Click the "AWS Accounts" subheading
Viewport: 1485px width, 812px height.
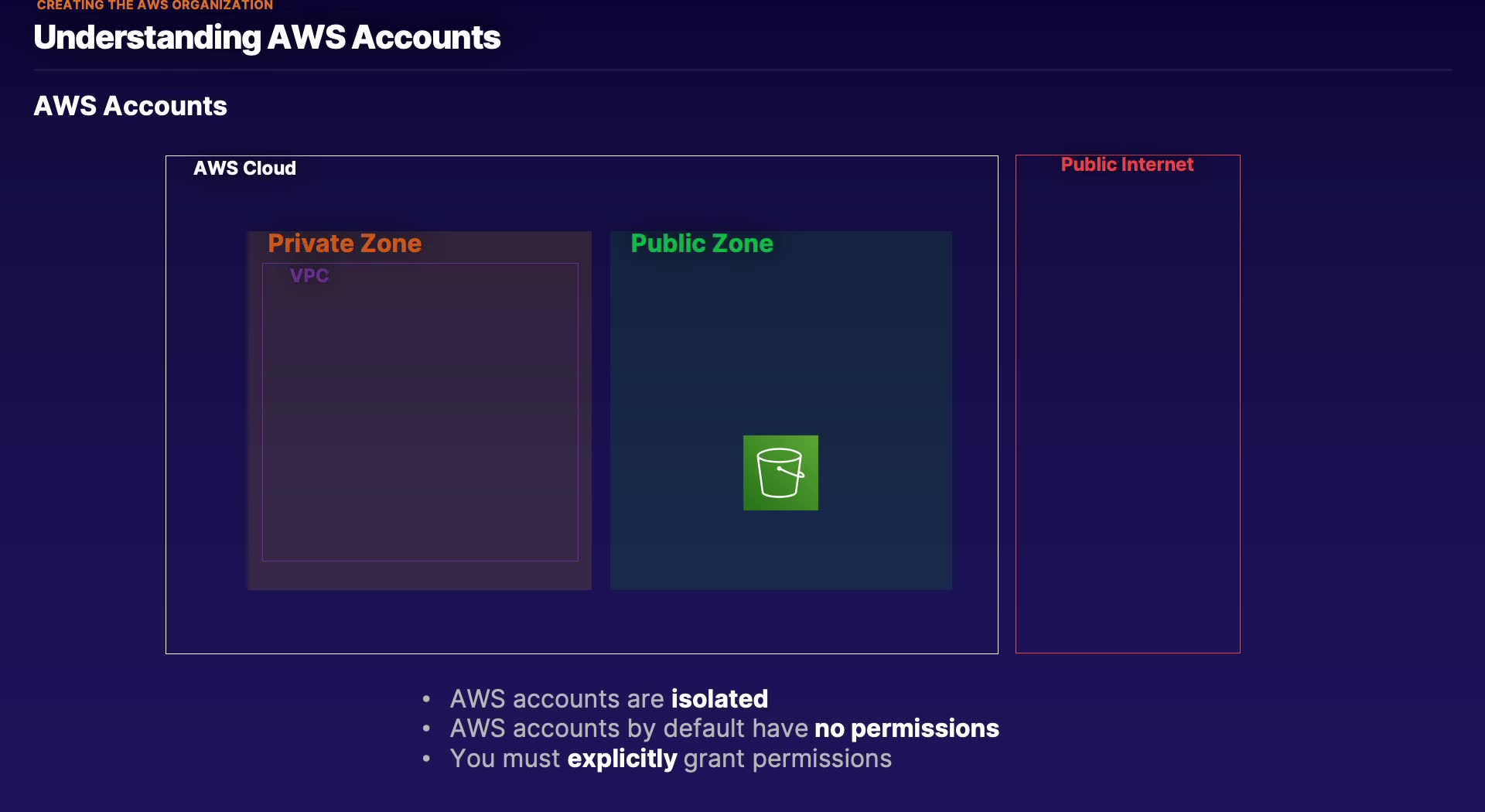click(x=130, y=106)
